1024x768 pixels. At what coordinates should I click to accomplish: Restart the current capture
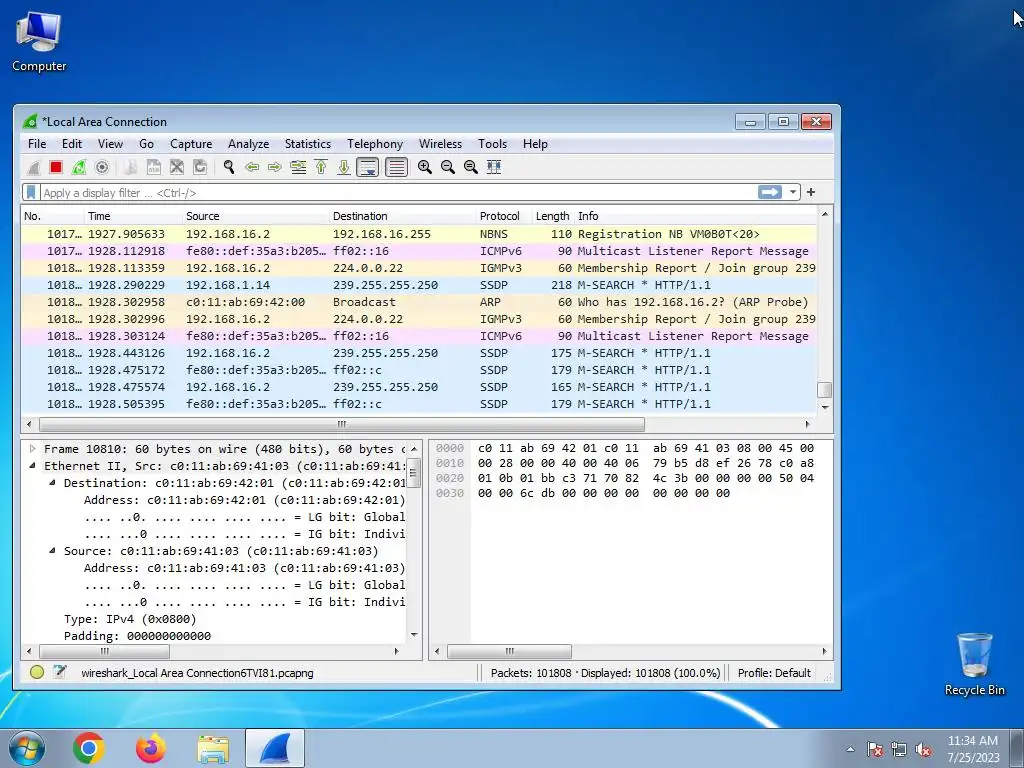pos(79,168)
